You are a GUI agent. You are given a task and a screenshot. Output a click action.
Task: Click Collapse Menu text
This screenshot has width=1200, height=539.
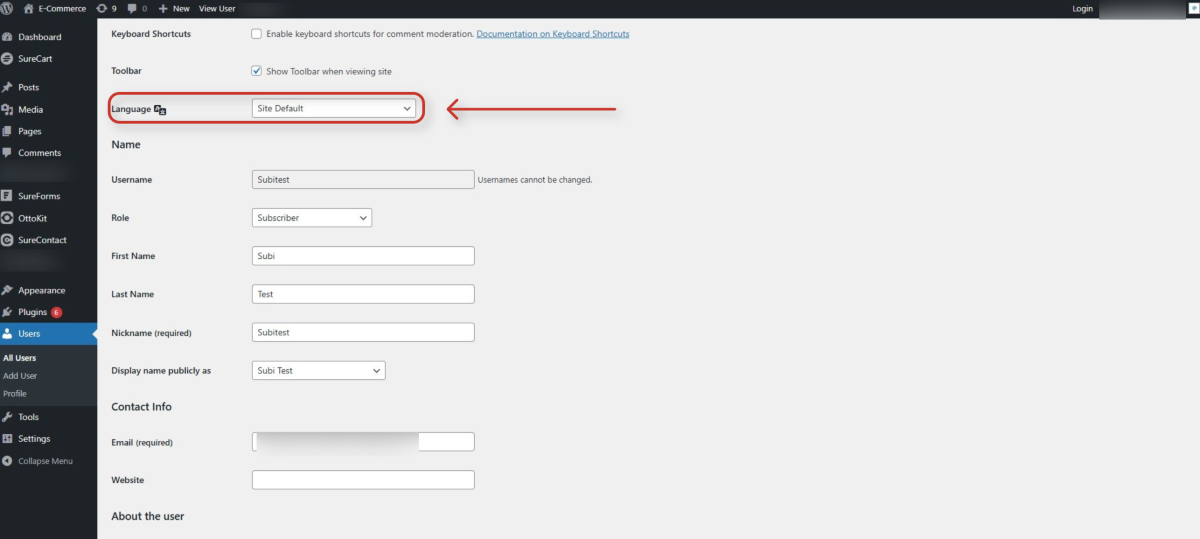tap(45, 461)
